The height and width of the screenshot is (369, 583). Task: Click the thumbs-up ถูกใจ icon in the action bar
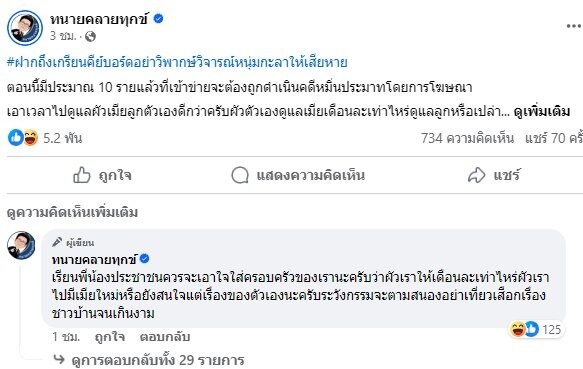pyautogui.click(x=81, y=175)
